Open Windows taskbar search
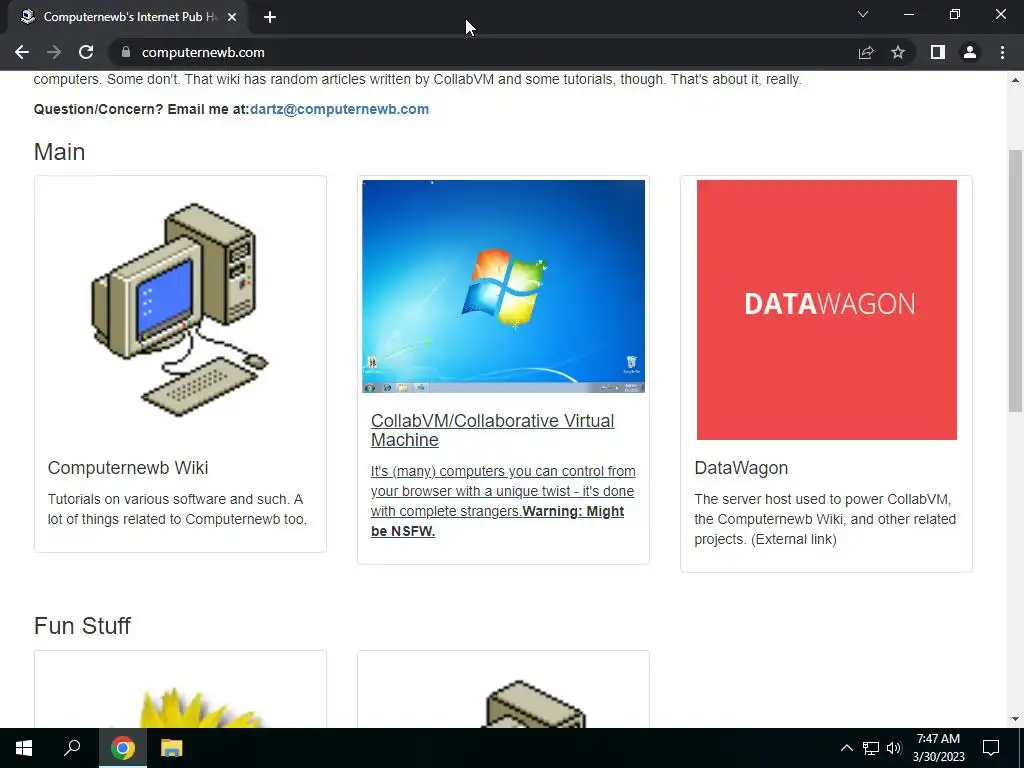The image size is (1024, 768). pos(72,748)
